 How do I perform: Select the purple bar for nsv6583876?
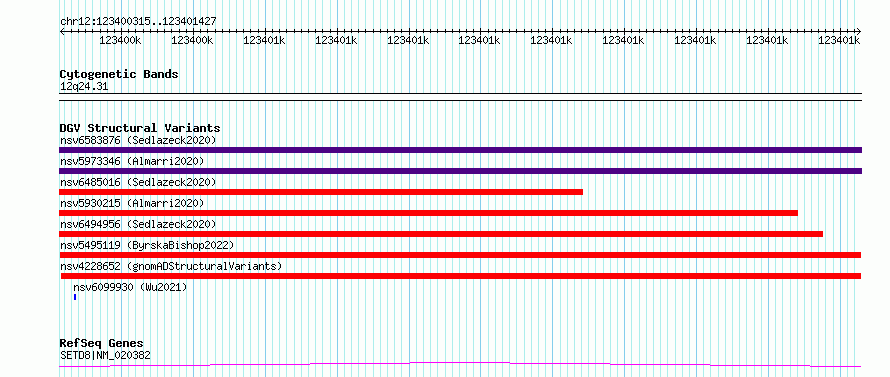460,150
